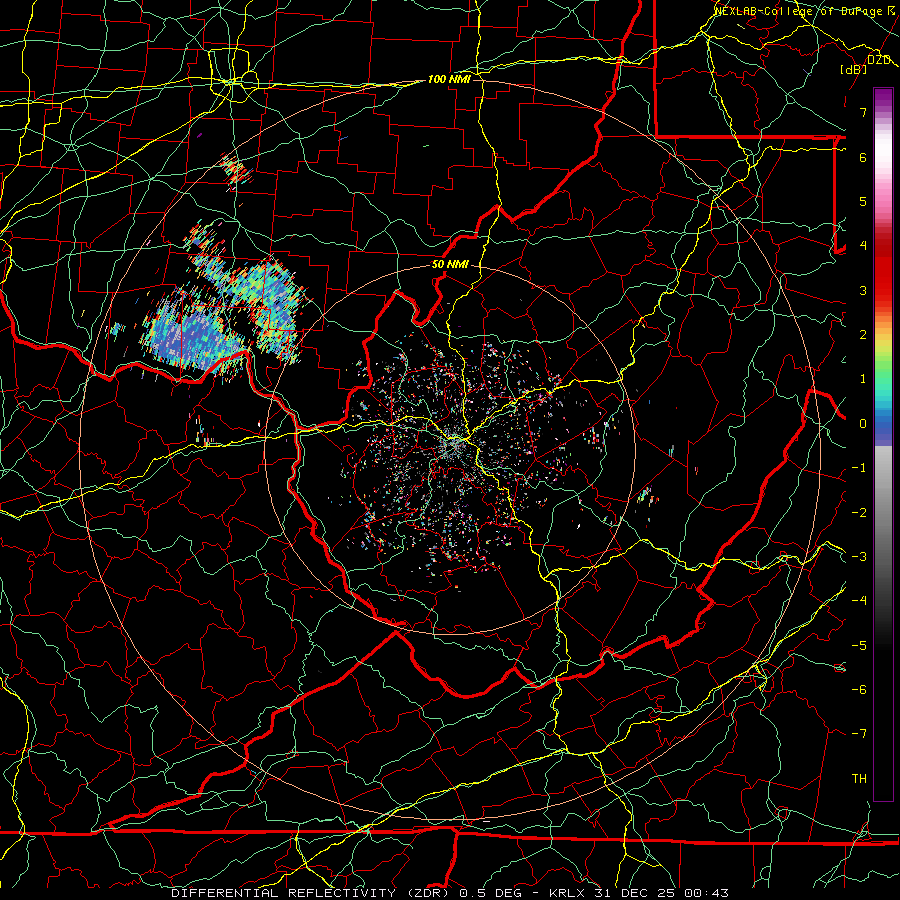
Task: Click the '1' value on color scale
Action: point(863,379)
